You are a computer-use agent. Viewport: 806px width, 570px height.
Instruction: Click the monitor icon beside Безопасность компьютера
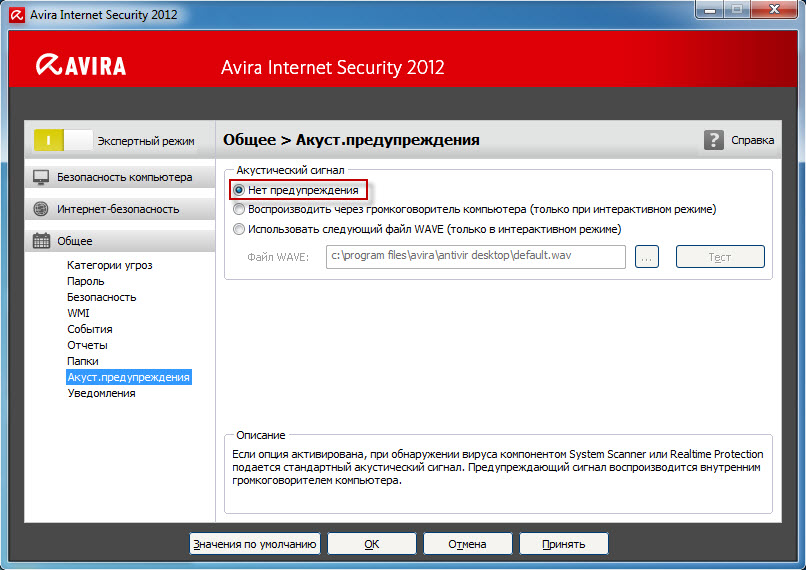41,177
